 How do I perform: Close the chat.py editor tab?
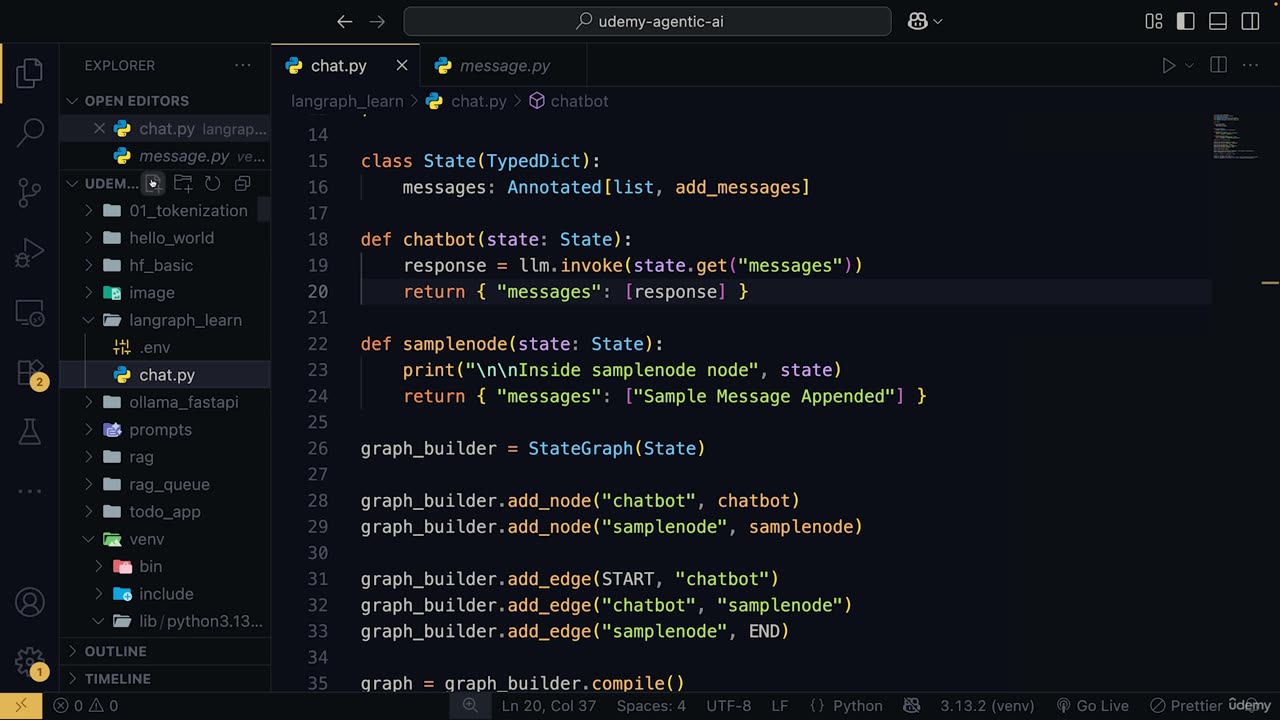coord(401,65)
